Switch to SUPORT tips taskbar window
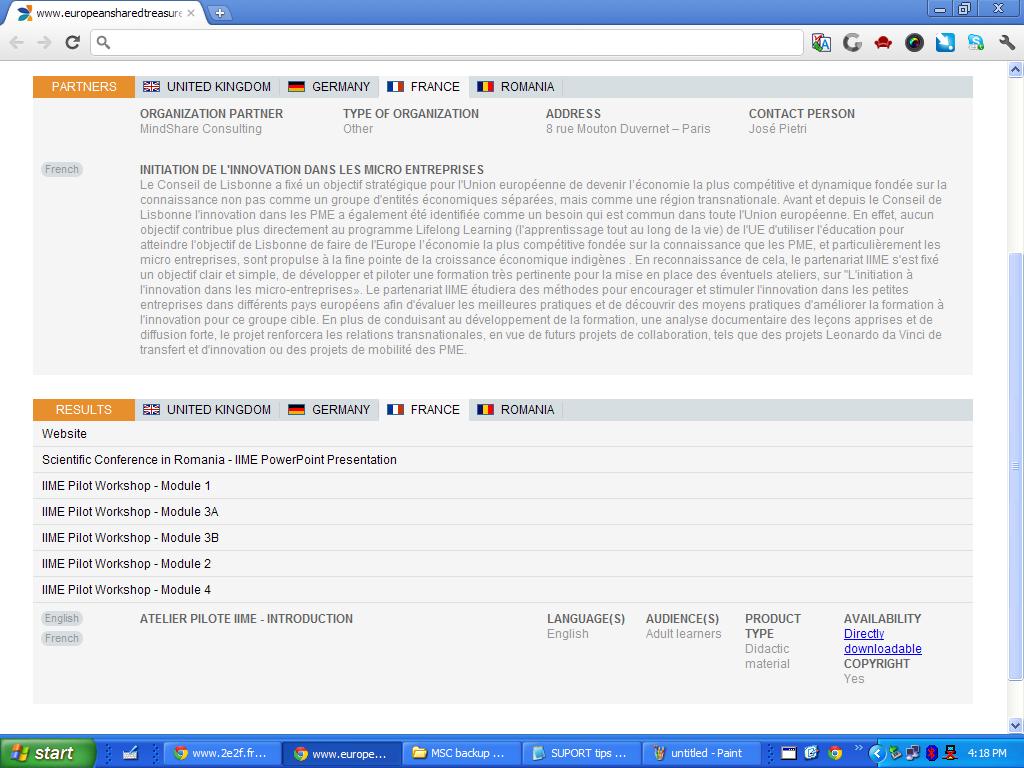The width and height of the screenshot is (1024, 768). pyautogui.click(x=582, y=753)
